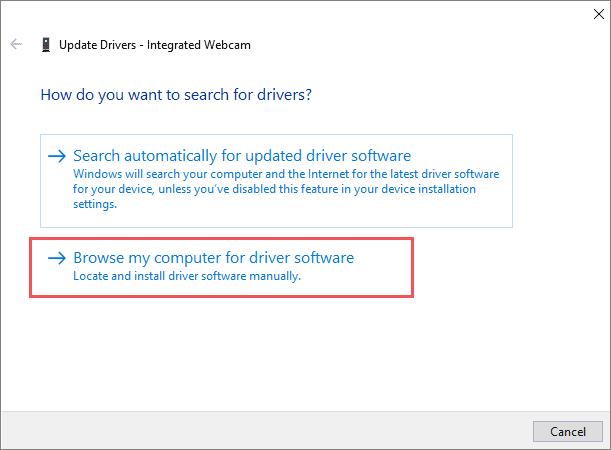
Task: Click the back arrow in the wizard header
Action: click(16, 44)
